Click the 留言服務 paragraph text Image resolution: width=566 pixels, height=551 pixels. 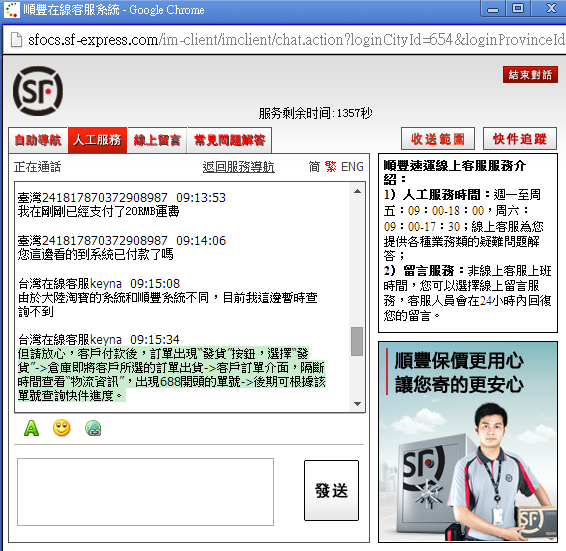(x=467, y=293)
